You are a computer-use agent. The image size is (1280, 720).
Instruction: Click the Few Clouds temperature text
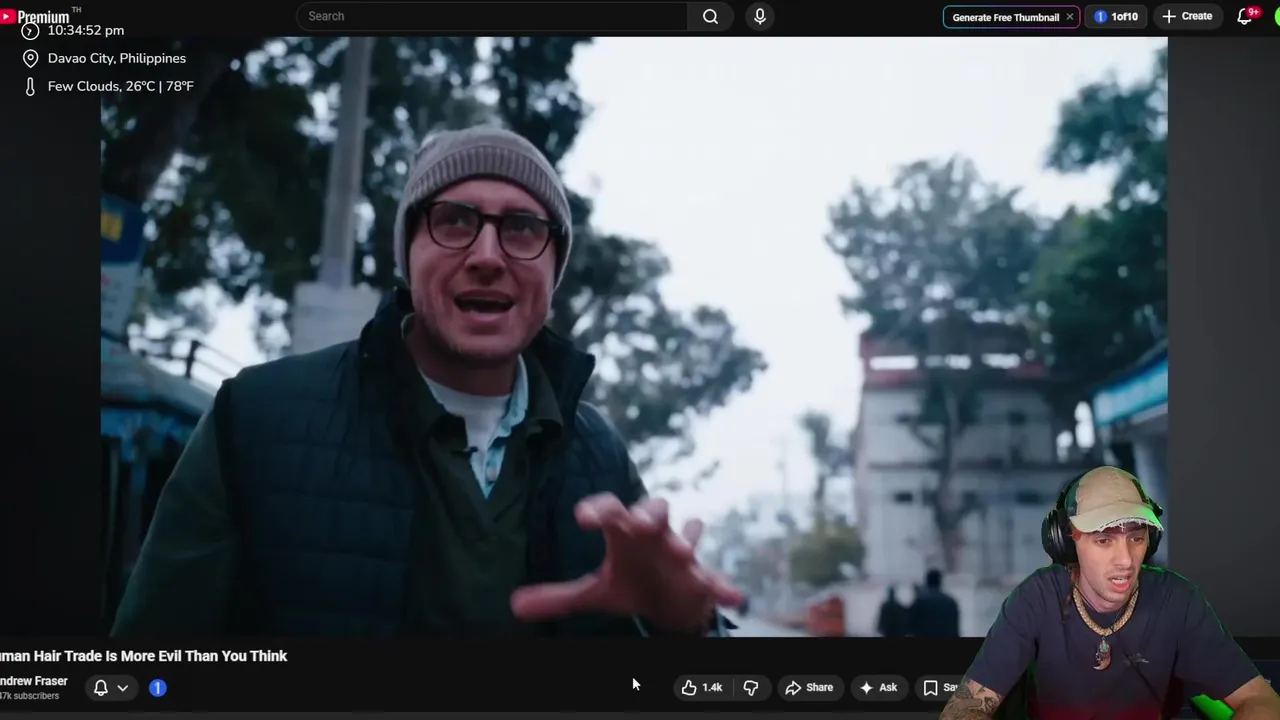coord(121,86)
